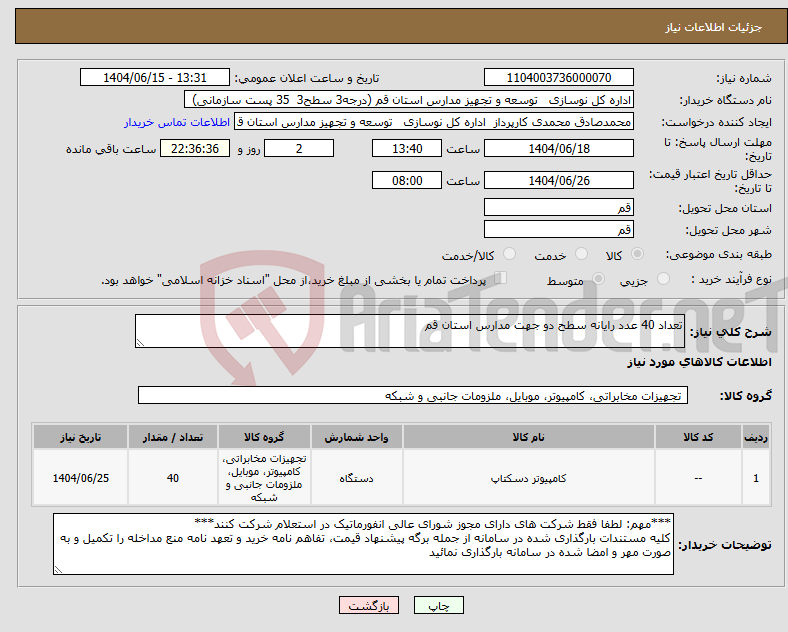Click the طبقه بندی موضوعی label
The width and height of the screenshot is (788, 632).
[x=719, y=255]
